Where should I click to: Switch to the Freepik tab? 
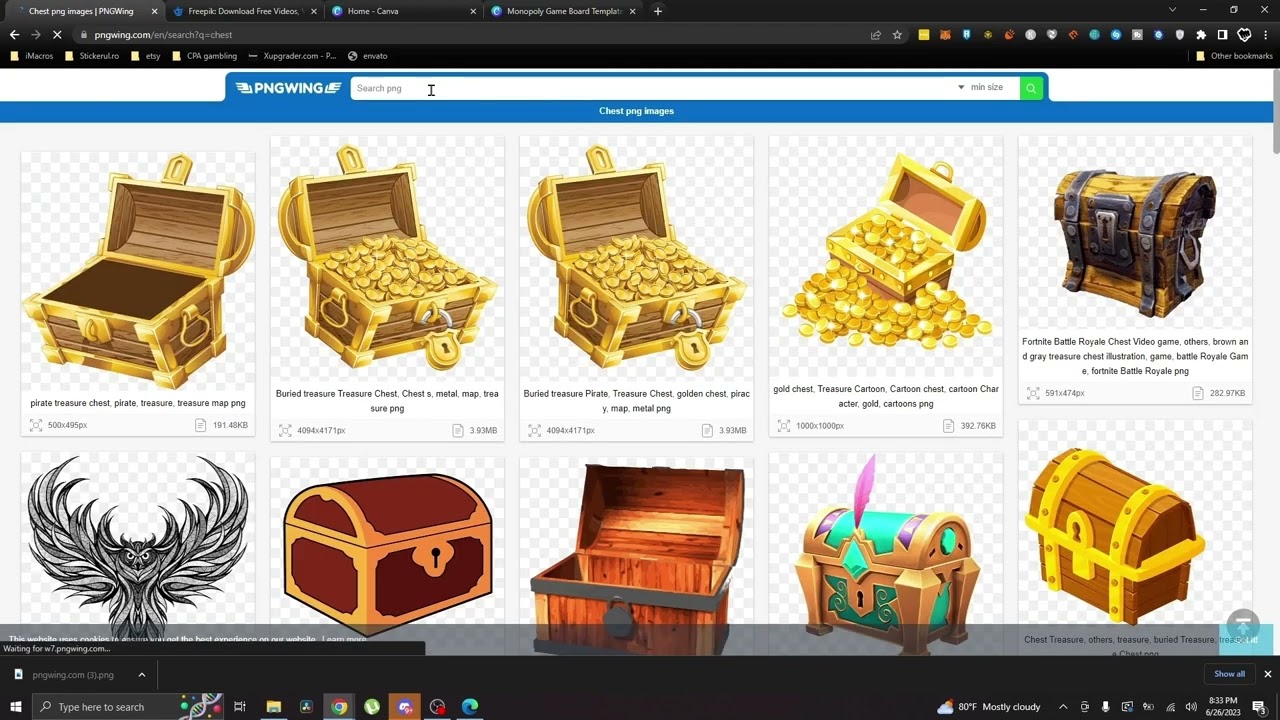[244, 11]
